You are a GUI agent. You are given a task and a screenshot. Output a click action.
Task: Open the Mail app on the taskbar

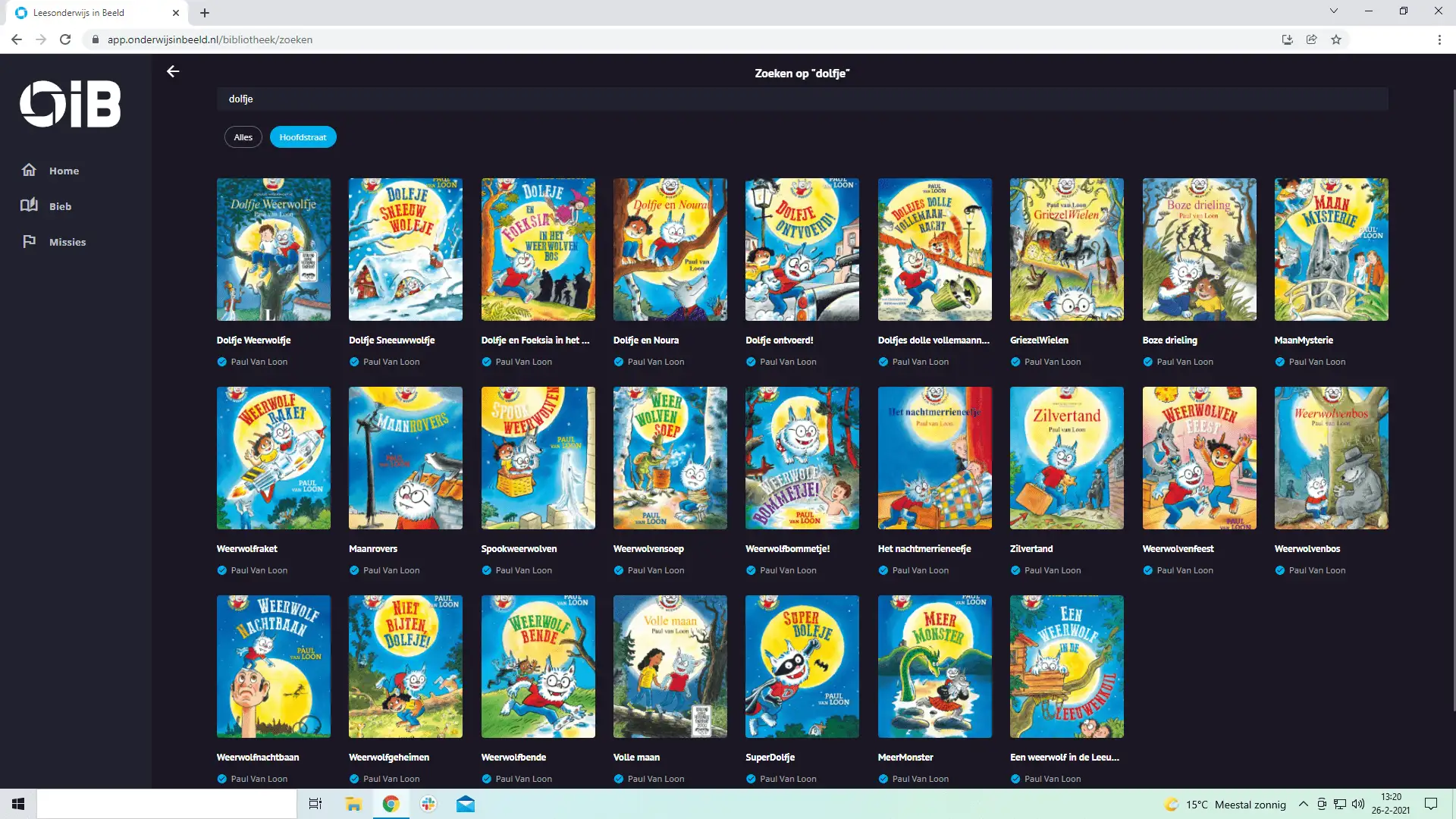coord(466,804)
